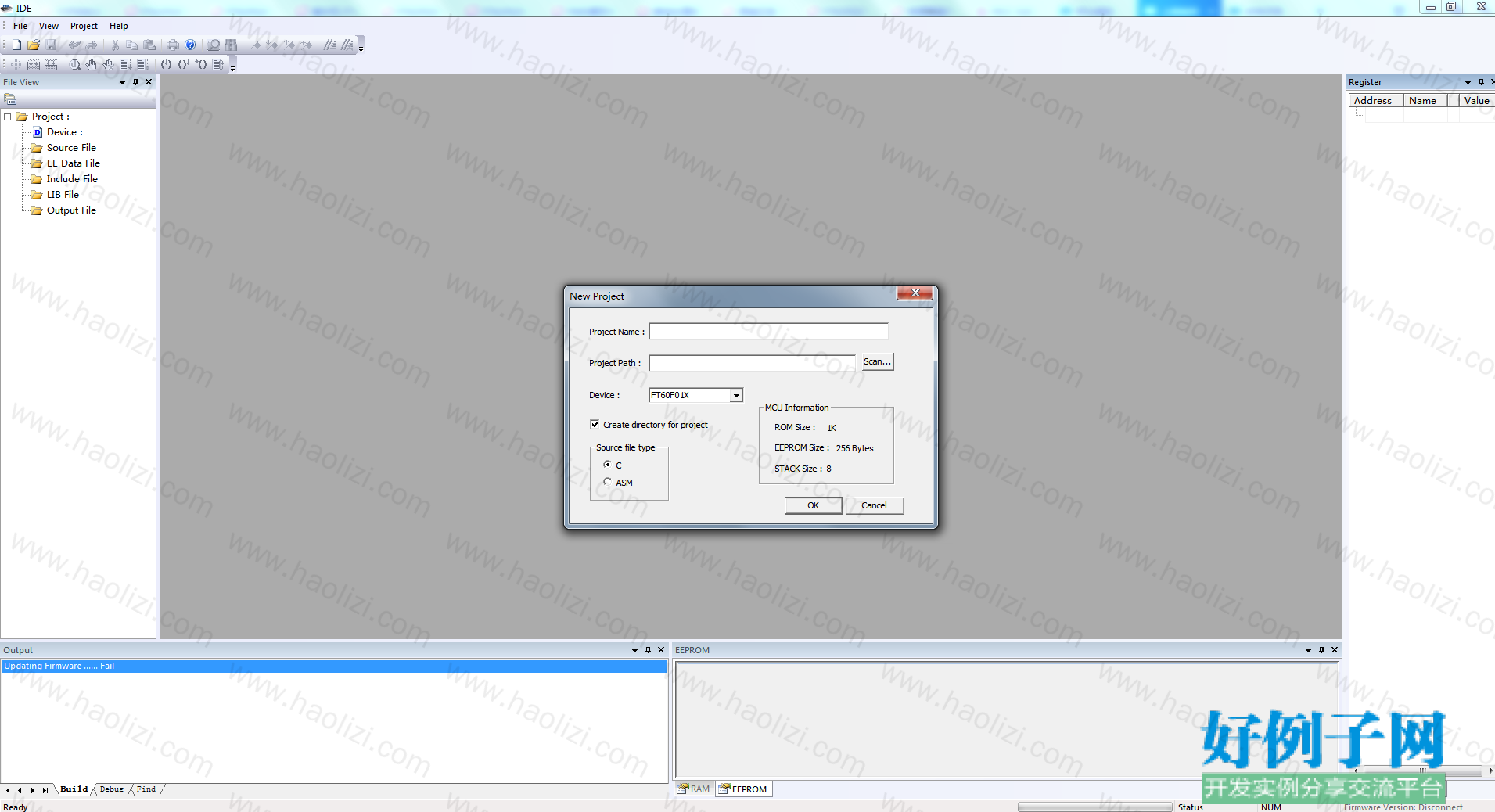Open the File menu
Viewport: 1495px width, 812px height.
point(20,26)
